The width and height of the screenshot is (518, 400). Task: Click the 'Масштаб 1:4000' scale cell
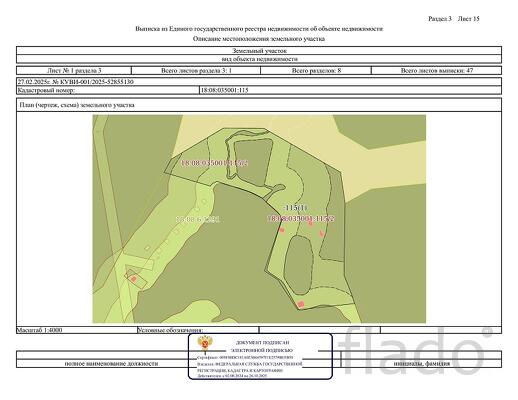coord(77,330)
